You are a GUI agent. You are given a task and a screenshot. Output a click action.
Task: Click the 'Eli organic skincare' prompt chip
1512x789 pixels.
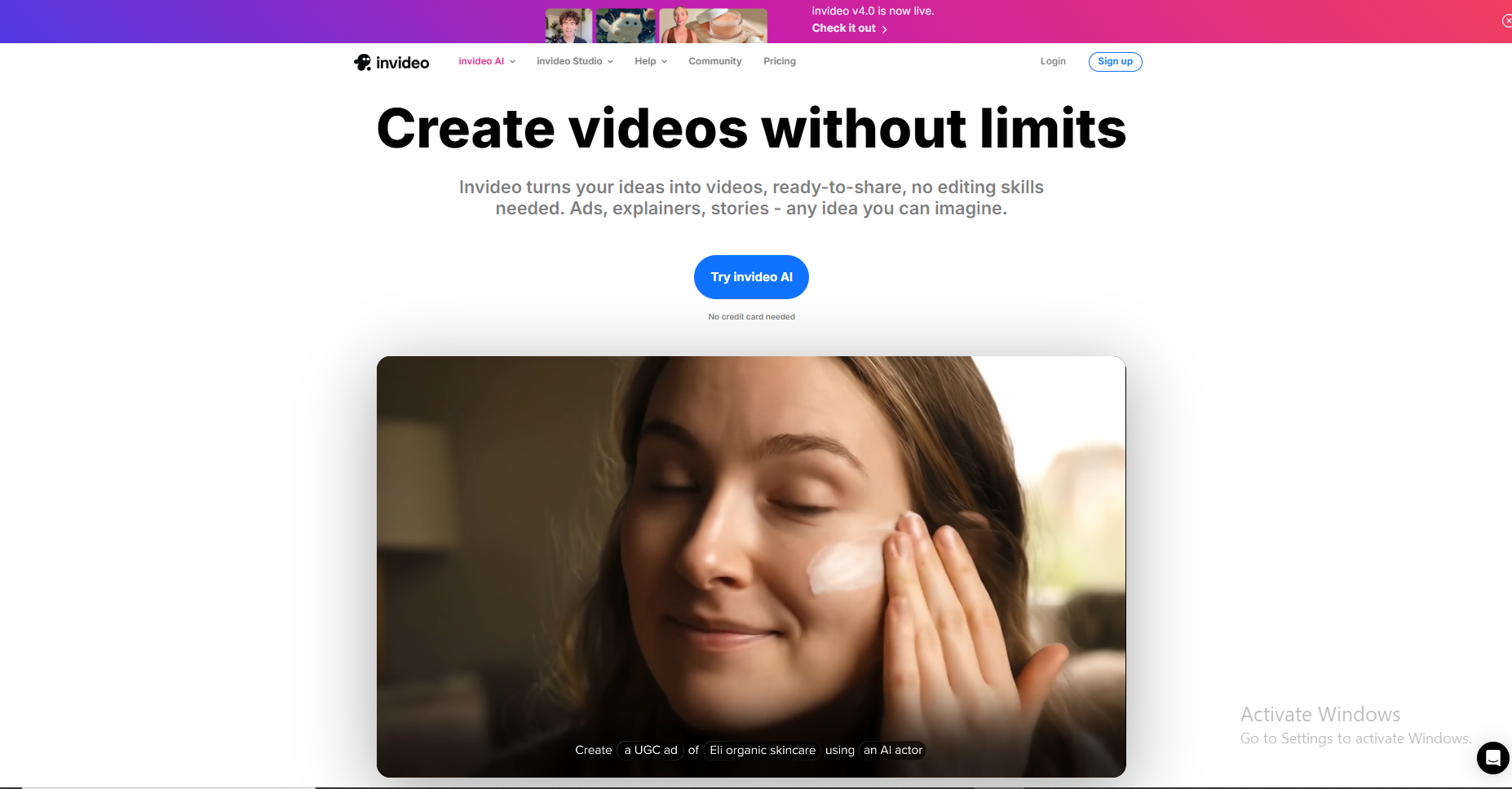click(762, 750)
